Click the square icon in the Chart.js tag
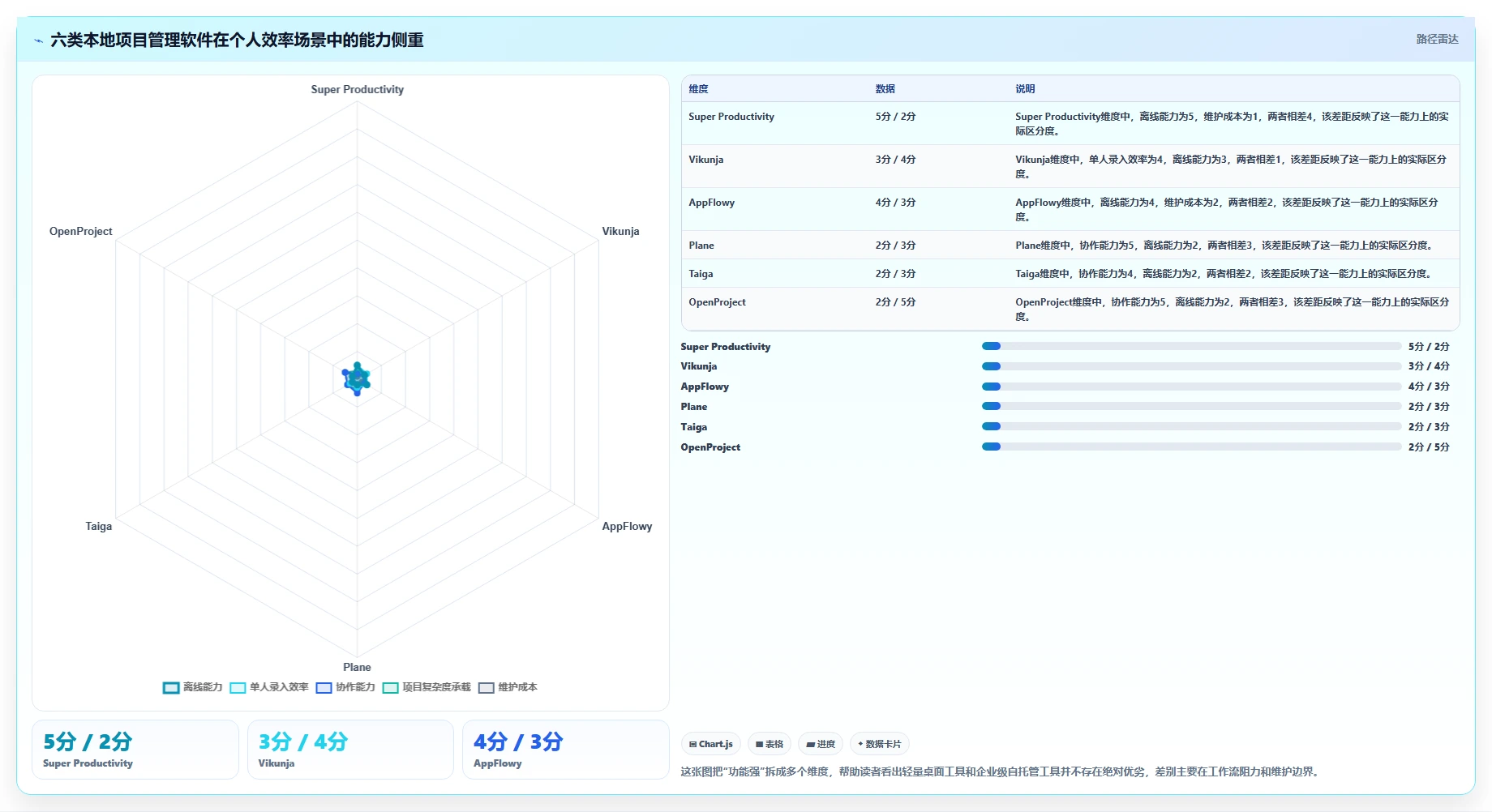Viewport: 1492px width, 812px height. pyautogui.click(x=692, y=744)
